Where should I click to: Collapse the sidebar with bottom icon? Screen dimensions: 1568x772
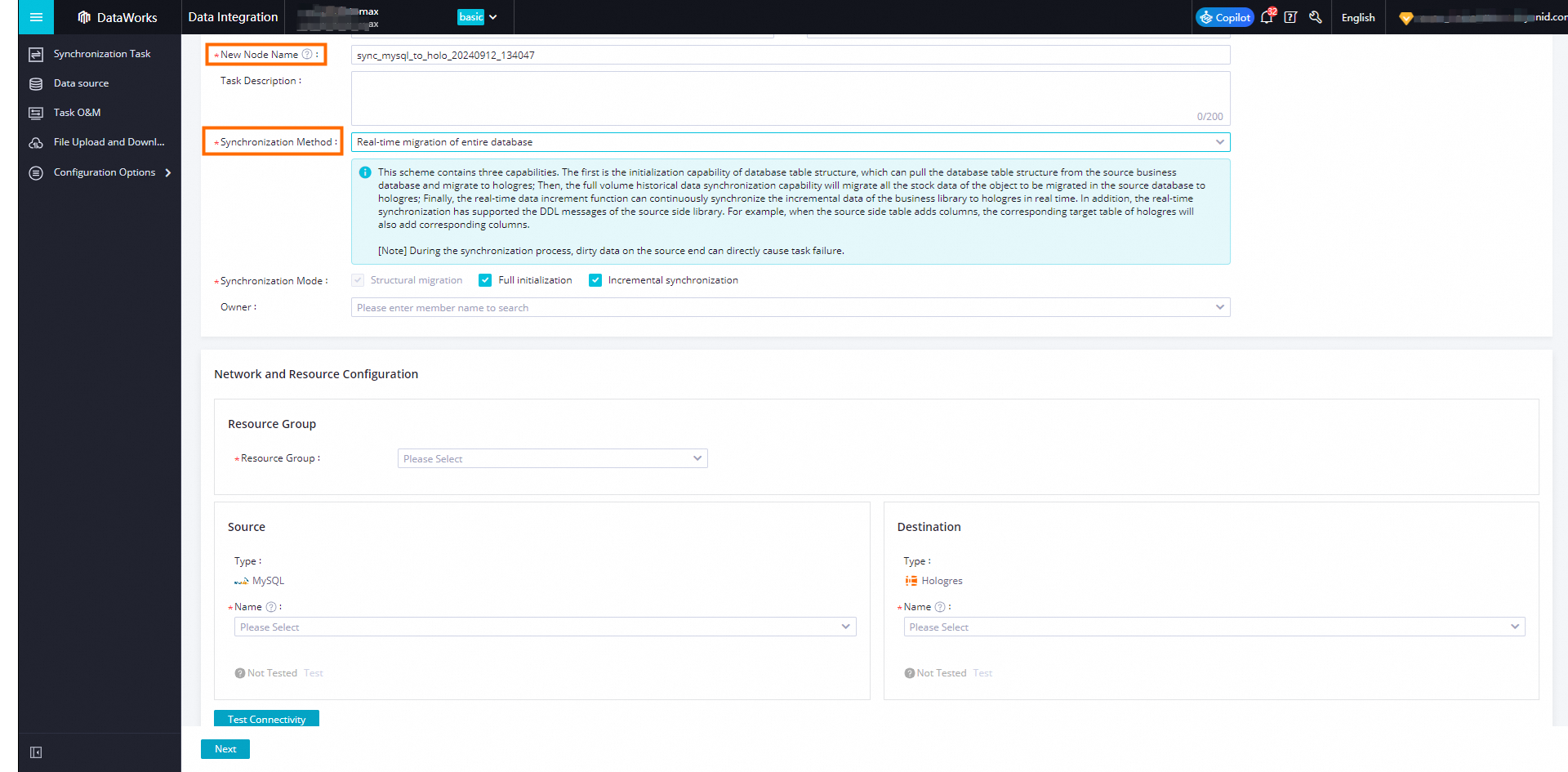coord(36,752)
